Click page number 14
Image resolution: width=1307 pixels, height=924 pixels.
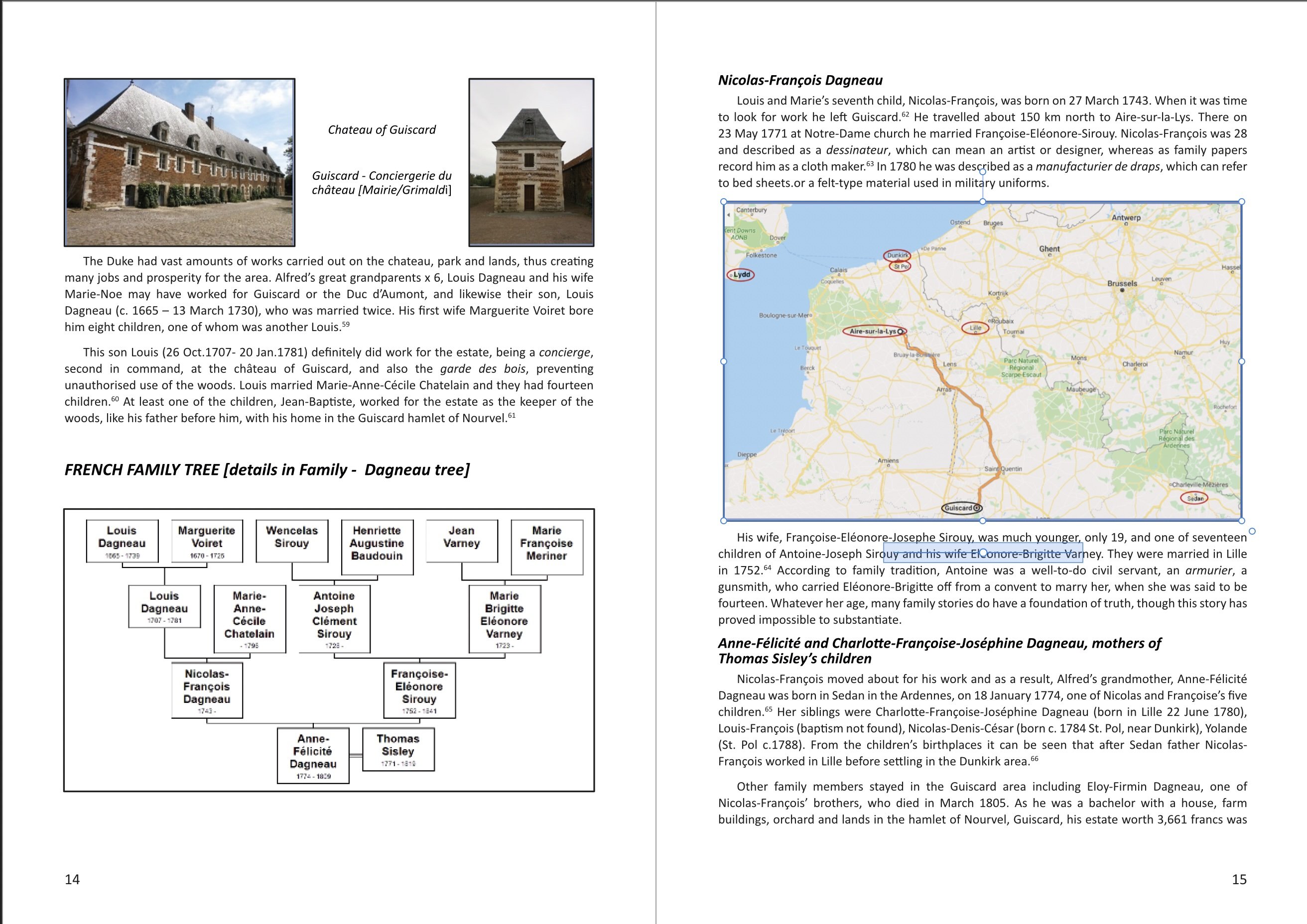point(72,879)
